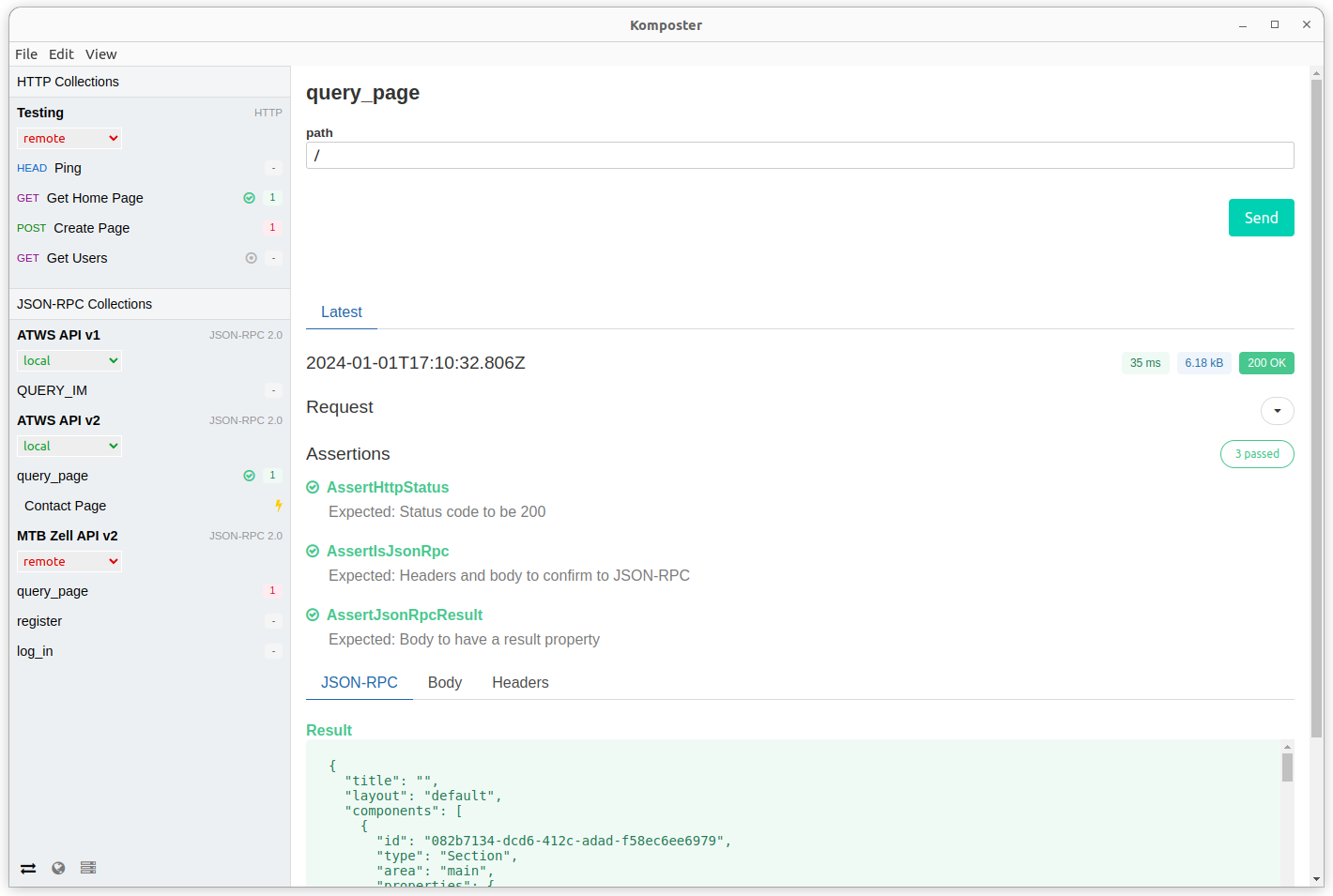Click the Result heading
Image resolution: width=1333 pixels, height=896 pixels.
pos(329,730)
